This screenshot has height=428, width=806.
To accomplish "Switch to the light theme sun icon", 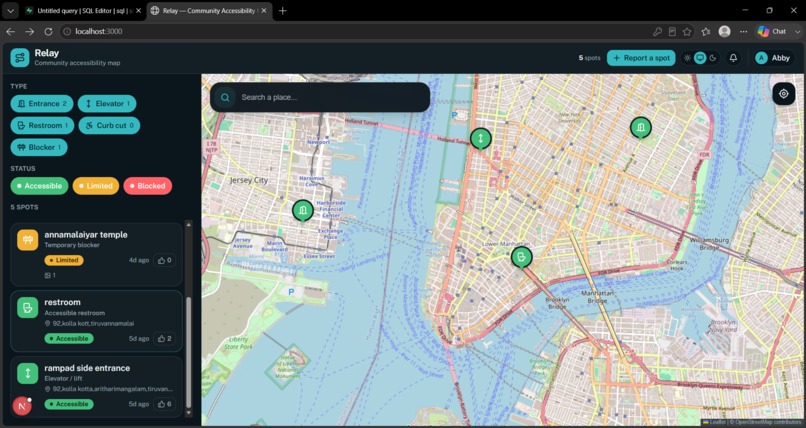I will click(x=687, y=58).
